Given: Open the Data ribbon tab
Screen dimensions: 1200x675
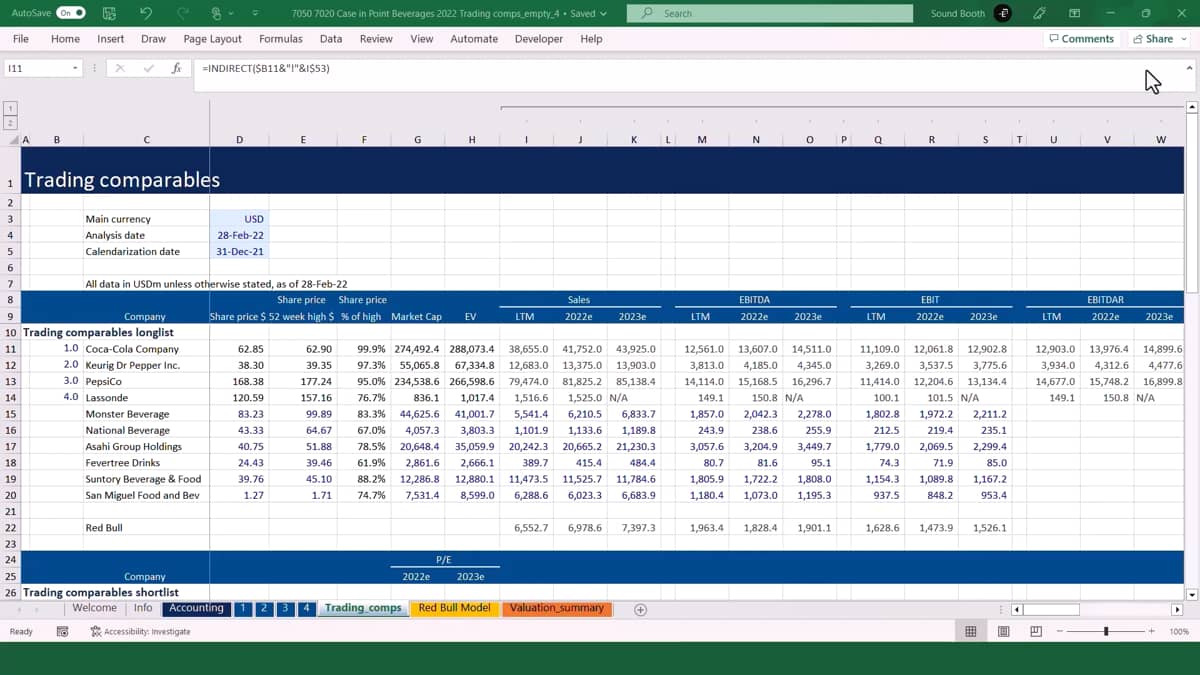Looking at the screenshot, I should (x=331, y=39).
